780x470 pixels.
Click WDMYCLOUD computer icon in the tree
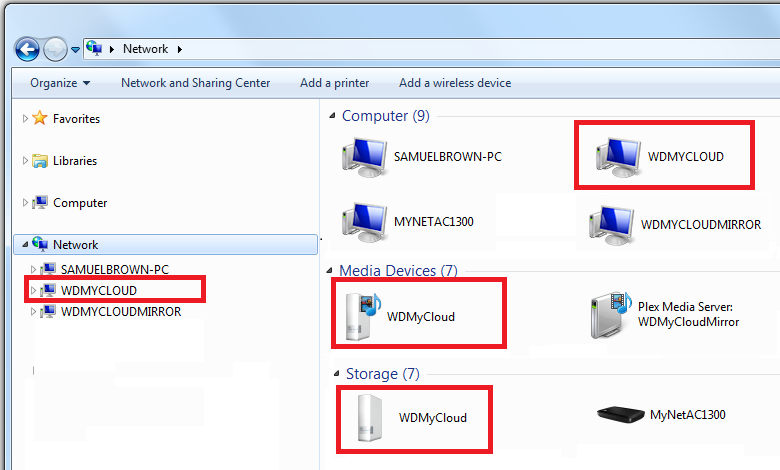click(x=48, y=290)
